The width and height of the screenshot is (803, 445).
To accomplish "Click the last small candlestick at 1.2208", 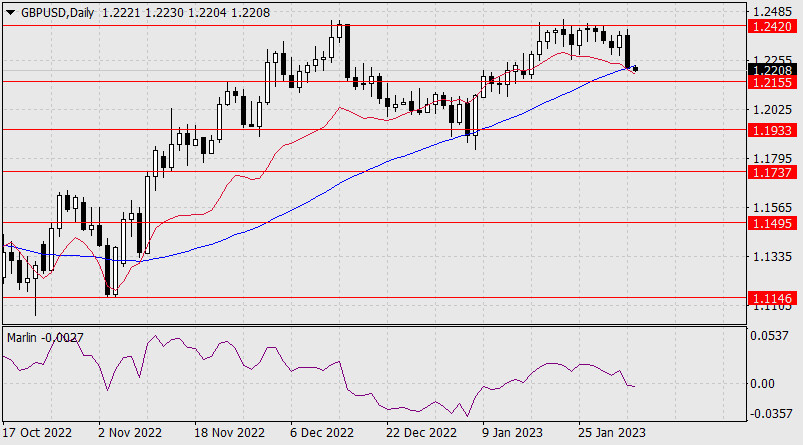I will point(636,69).
